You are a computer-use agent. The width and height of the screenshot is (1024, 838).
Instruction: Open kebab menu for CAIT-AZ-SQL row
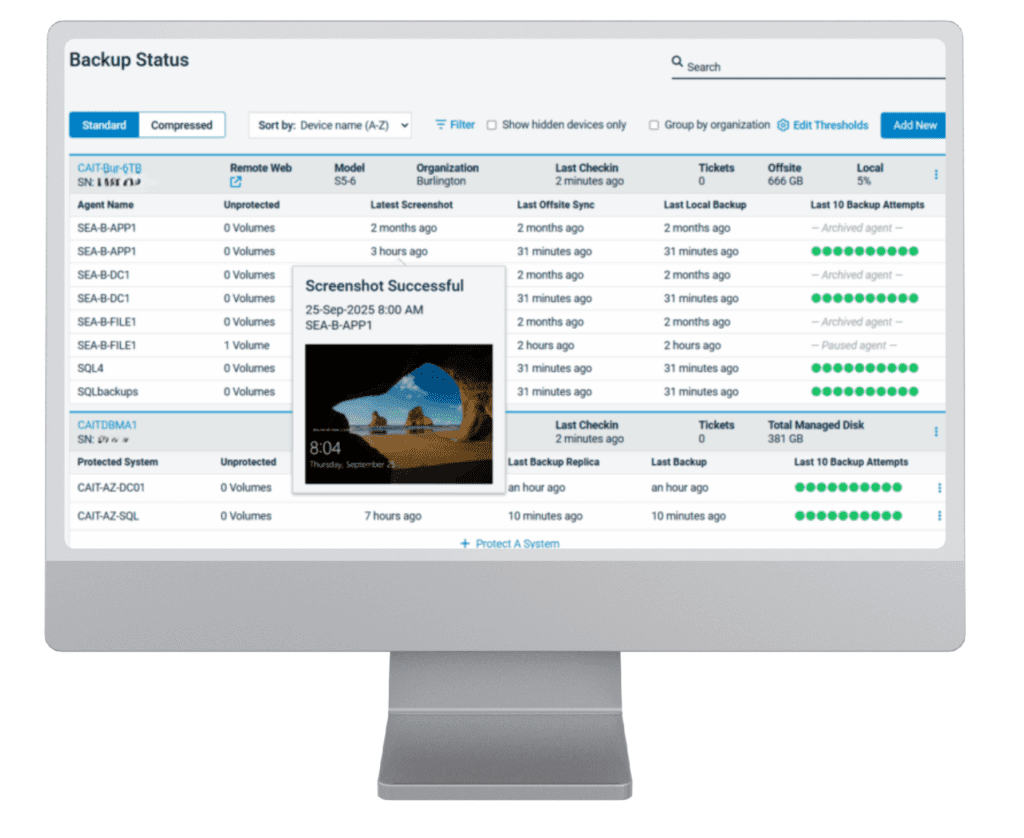pos(939,516)
